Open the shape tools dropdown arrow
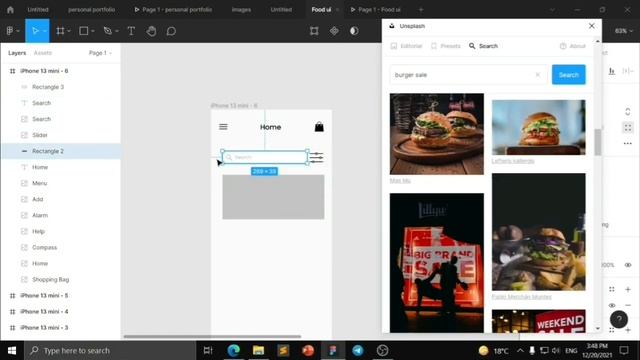The image size is (640, 360). 93,31
